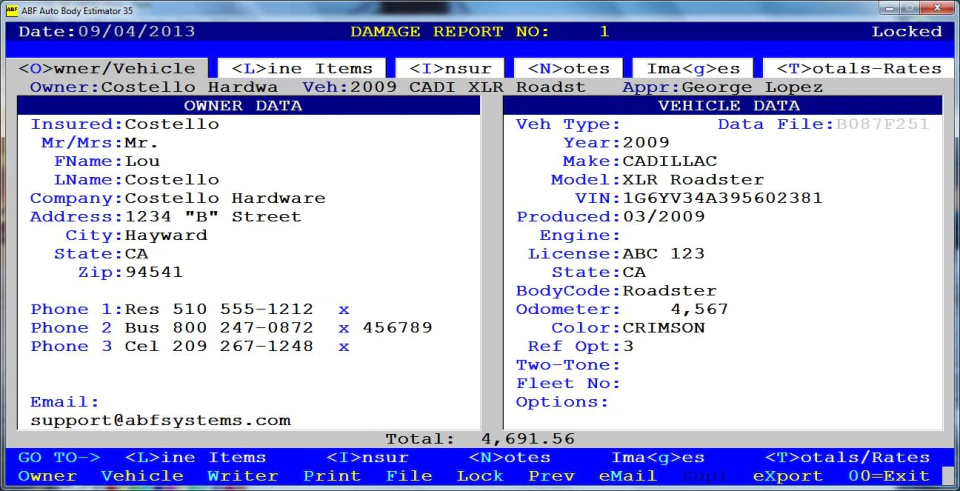Select Prev in the bottom command bar
The image size is (960, 491).
pos(552,476)
